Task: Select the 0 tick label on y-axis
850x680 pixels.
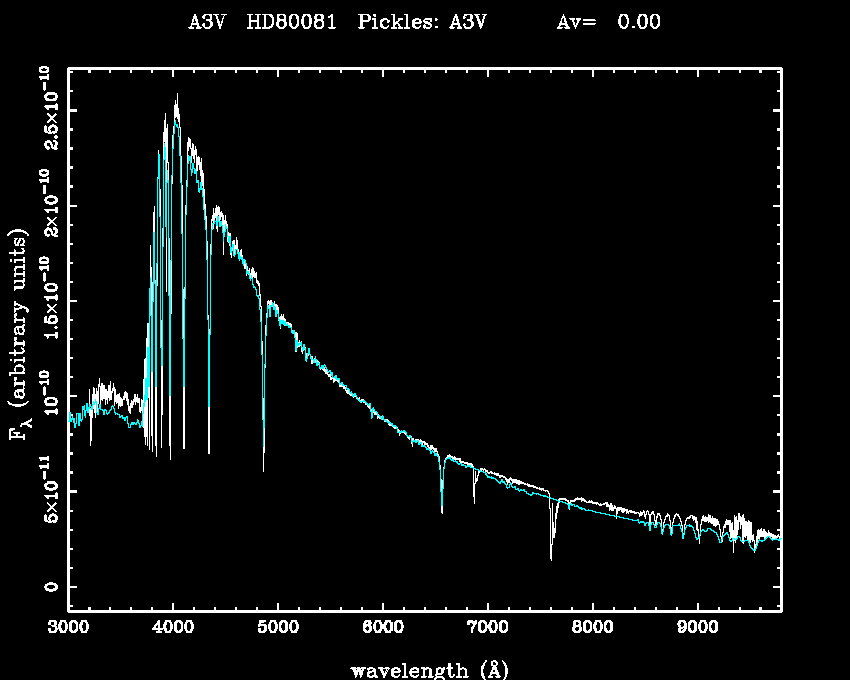Action: (48, 587)
